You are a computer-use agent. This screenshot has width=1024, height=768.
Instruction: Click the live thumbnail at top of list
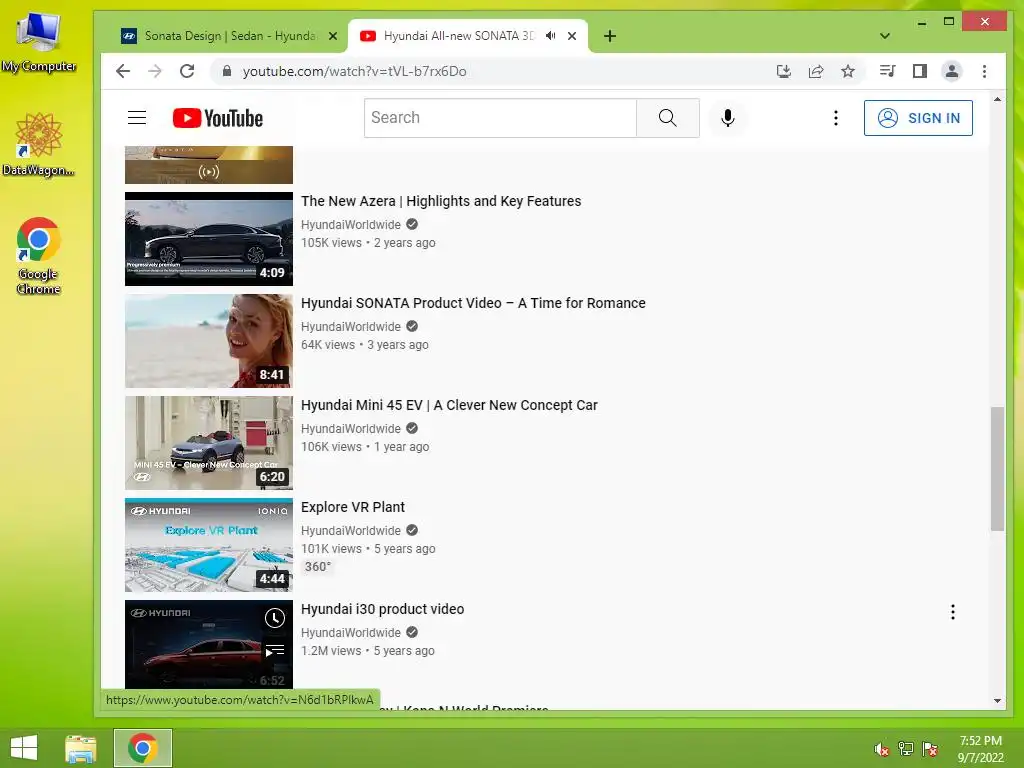point(209,165)
